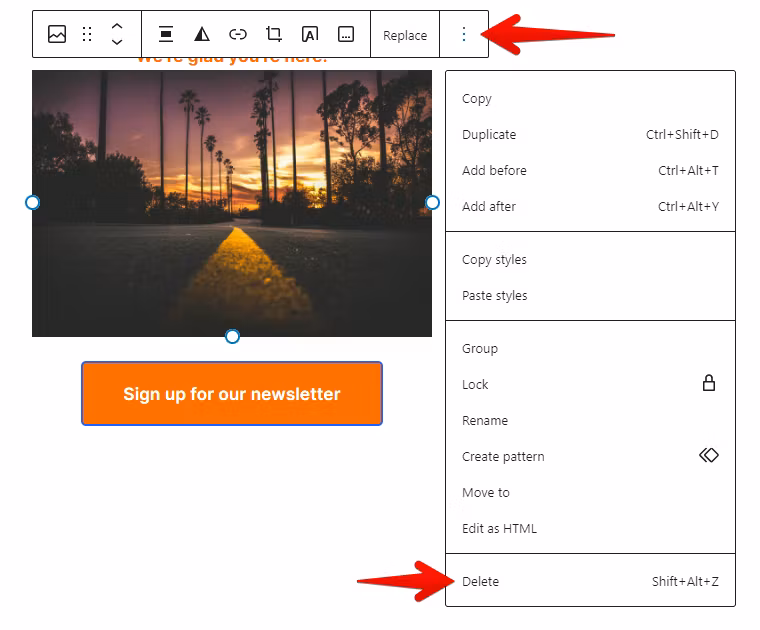Viewport: 760px width, 630px height.
Task: Add a caption with the caption icon
Action: tap(346, 34)
